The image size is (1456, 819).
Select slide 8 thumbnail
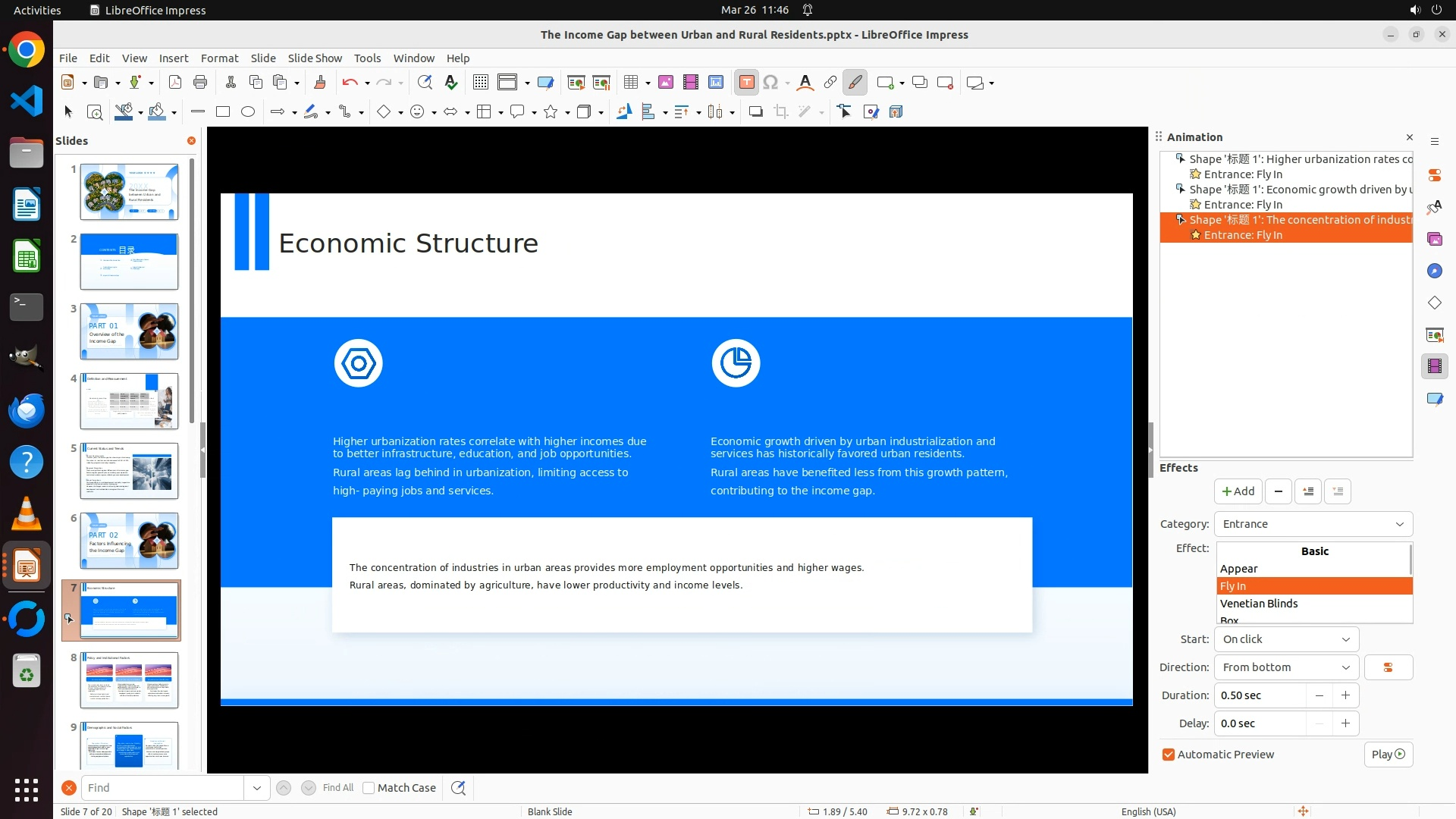tap(129, 680)
